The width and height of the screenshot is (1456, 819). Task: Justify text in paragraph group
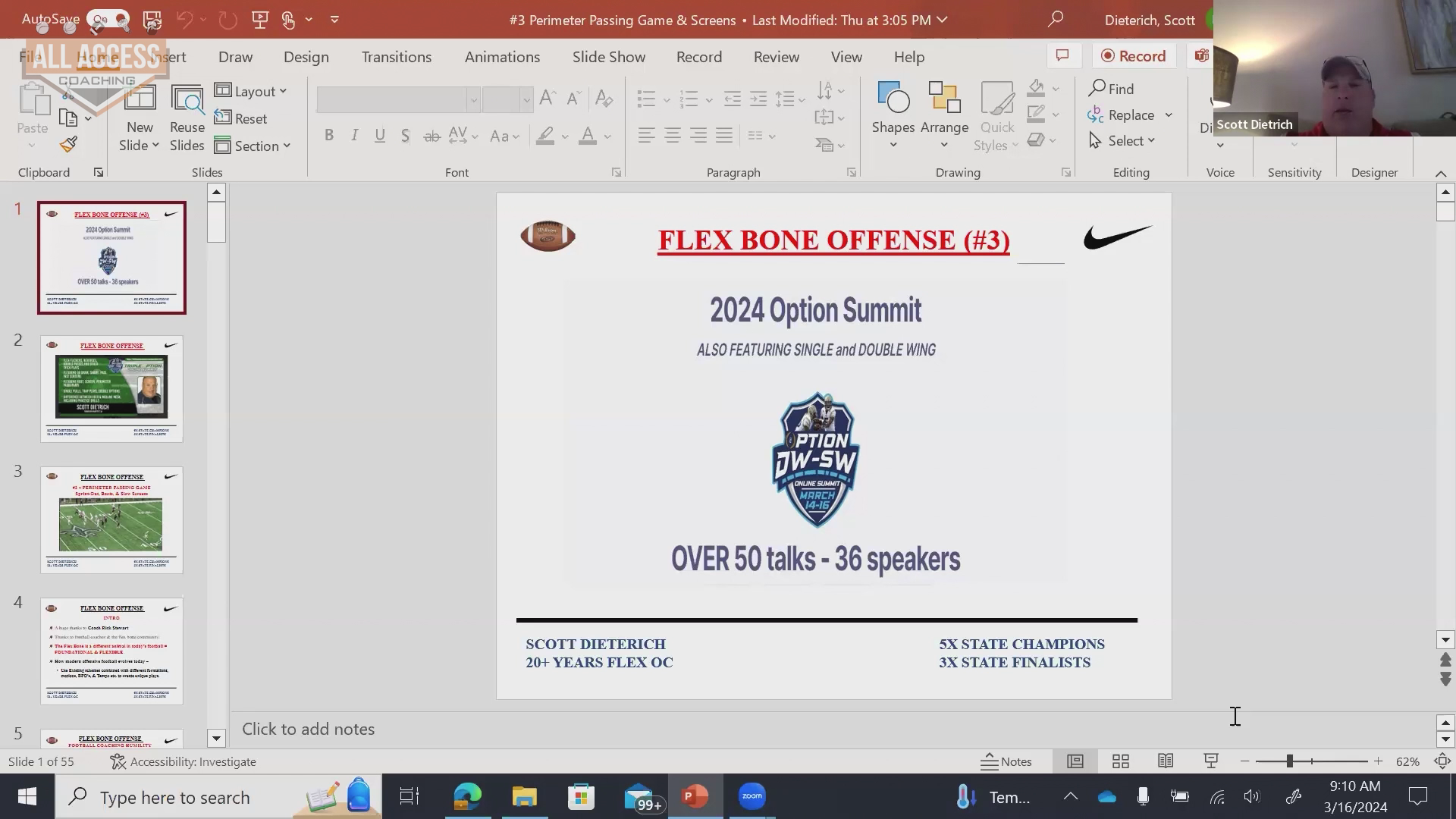pos(724,136)
